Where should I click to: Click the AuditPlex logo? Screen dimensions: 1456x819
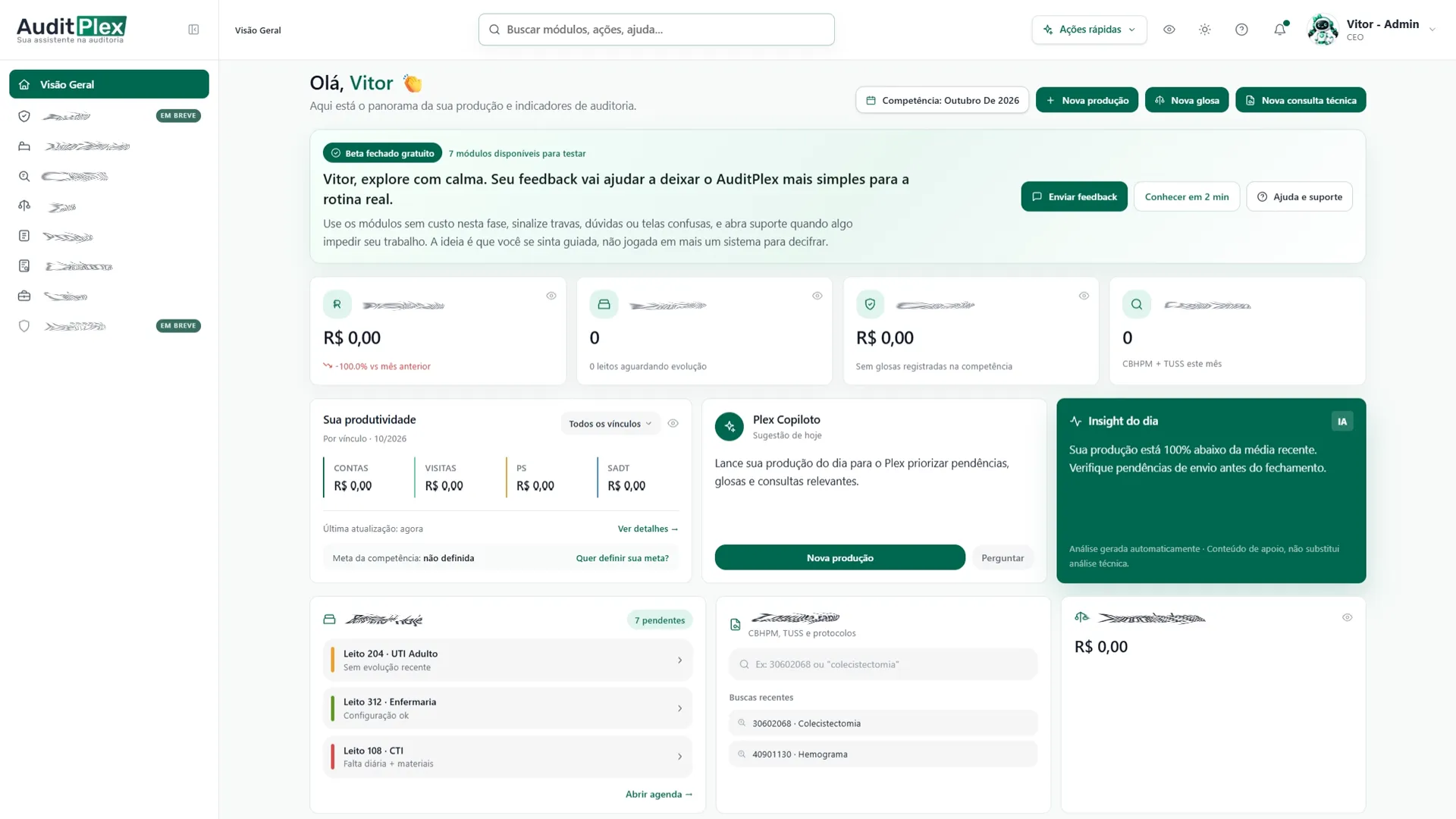pos(71,30)
